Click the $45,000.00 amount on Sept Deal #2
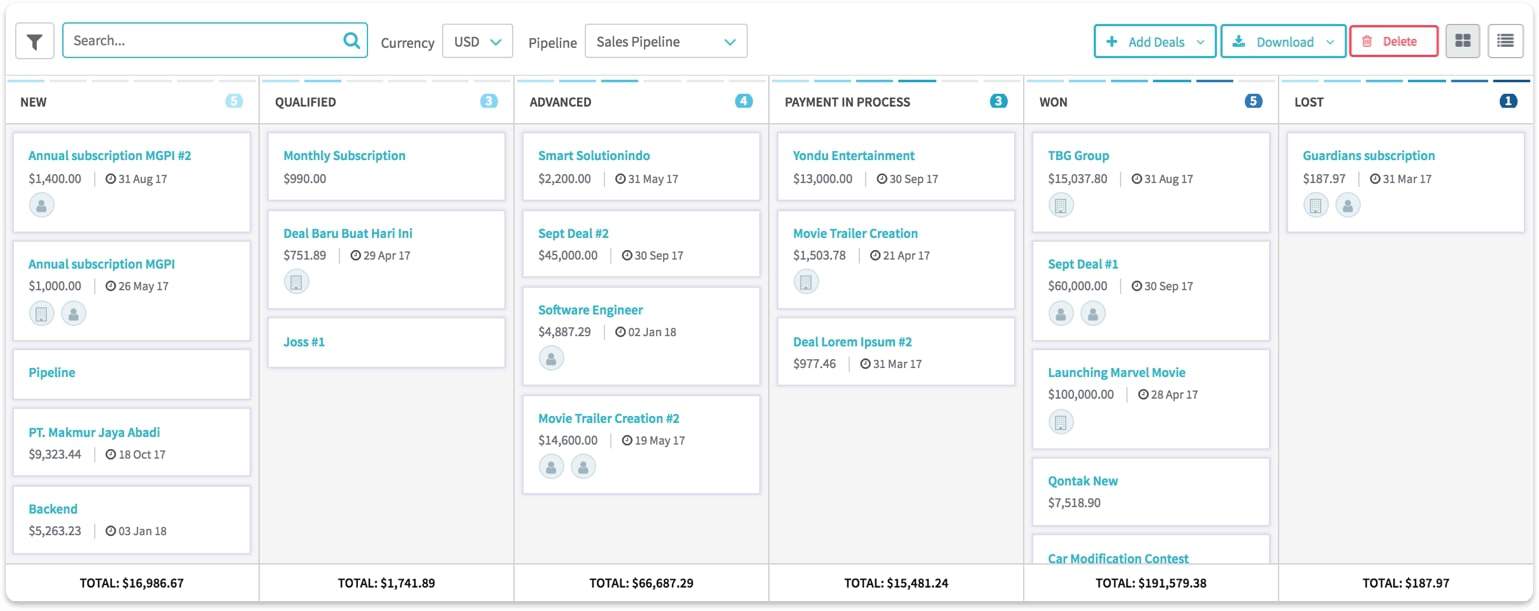1539x611 pixels. coord(568,256)
